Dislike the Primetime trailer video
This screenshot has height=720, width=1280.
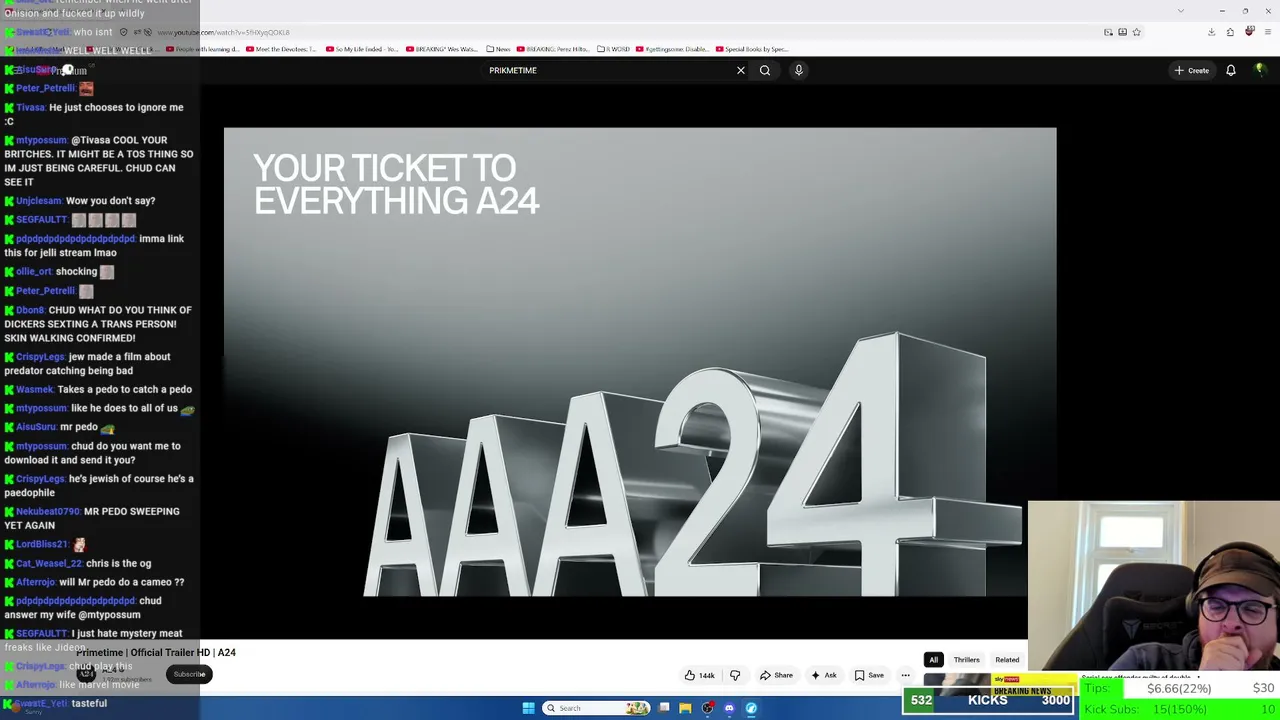735,675
